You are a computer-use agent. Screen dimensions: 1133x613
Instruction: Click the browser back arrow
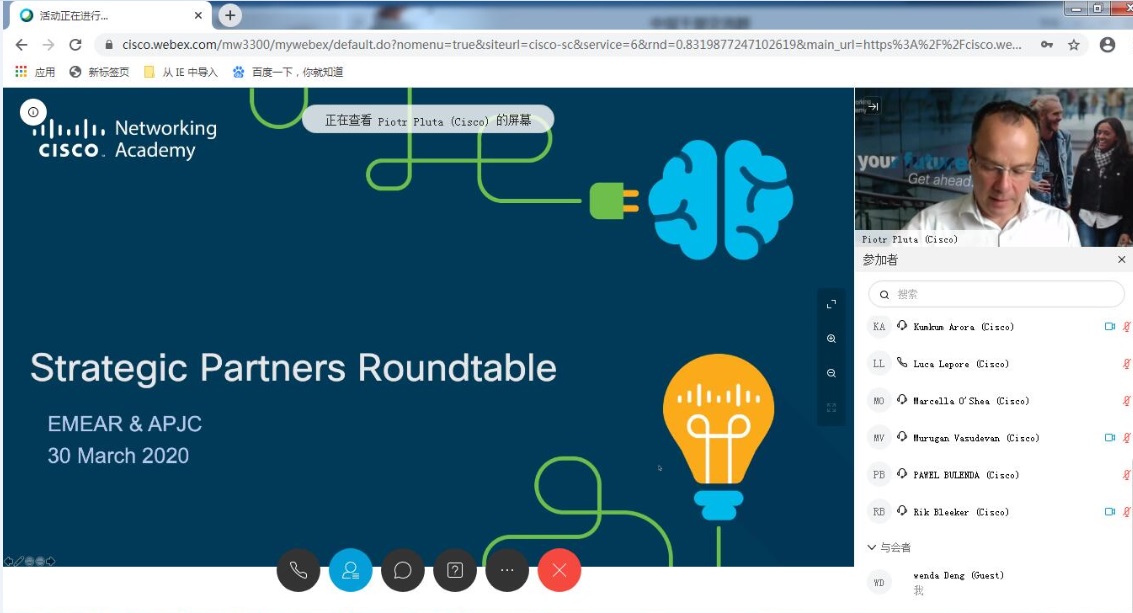click(22, 45)
